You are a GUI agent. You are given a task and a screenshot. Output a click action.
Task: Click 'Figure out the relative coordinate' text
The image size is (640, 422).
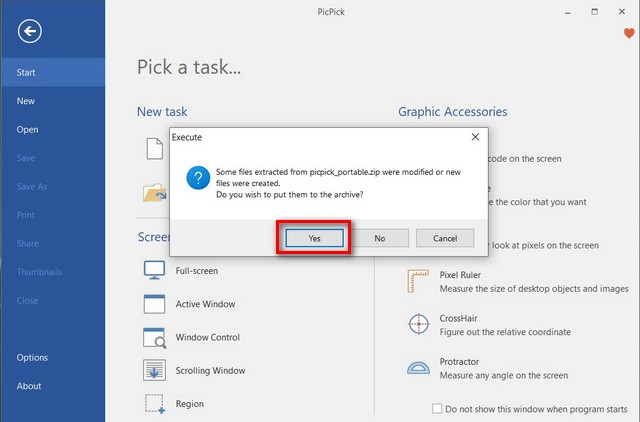pyautogui.click(x=505, y=332)
